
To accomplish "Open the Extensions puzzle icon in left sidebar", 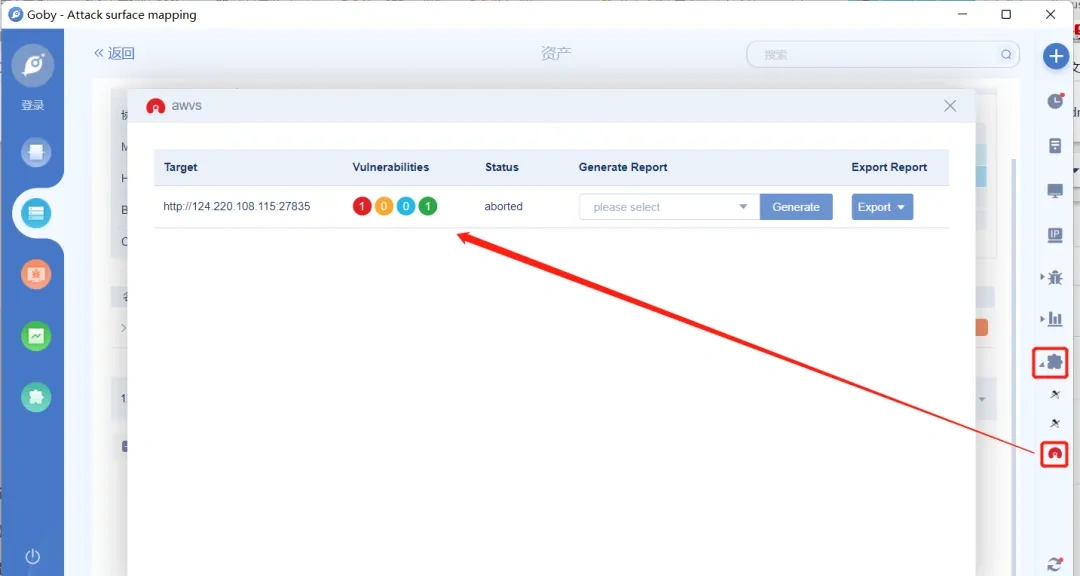I will click(36, 397).
